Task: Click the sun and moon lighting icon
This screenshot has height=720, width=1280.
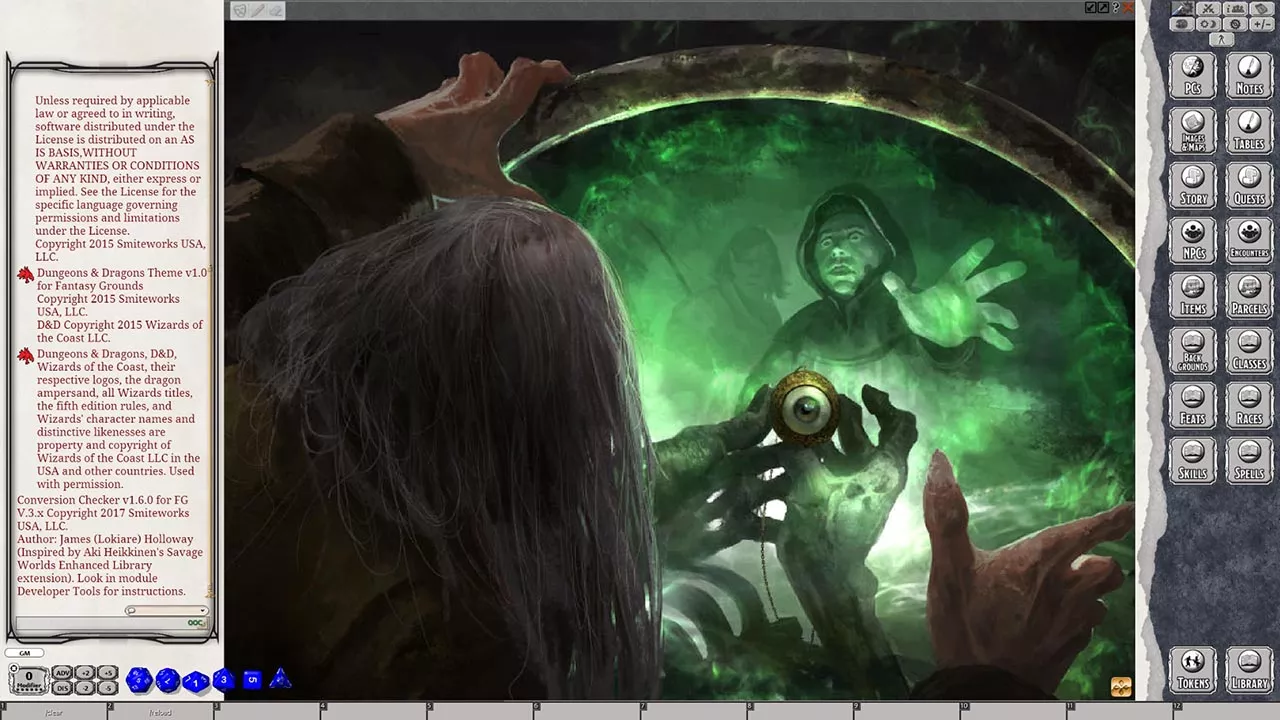Action: point(1208,24)
